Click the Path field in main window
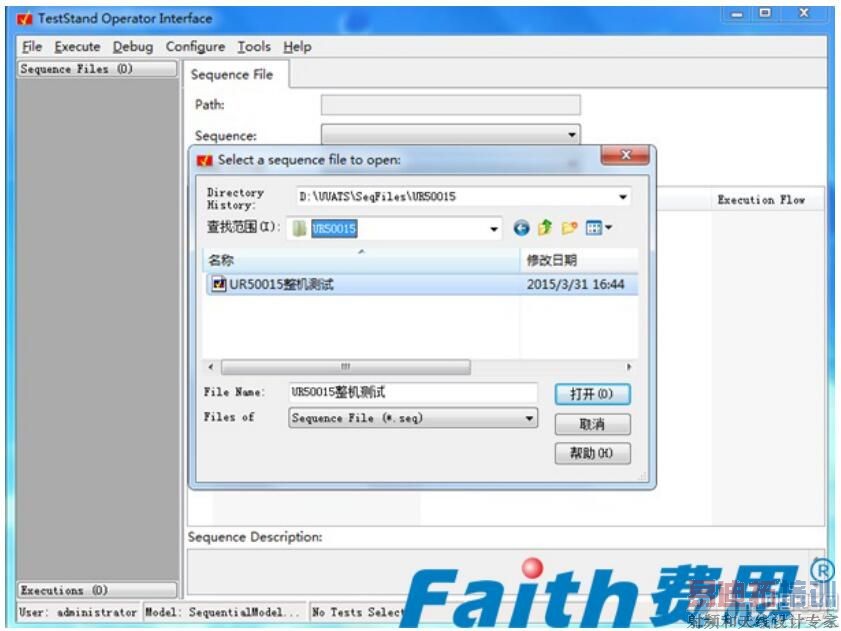 pos(451,105)
